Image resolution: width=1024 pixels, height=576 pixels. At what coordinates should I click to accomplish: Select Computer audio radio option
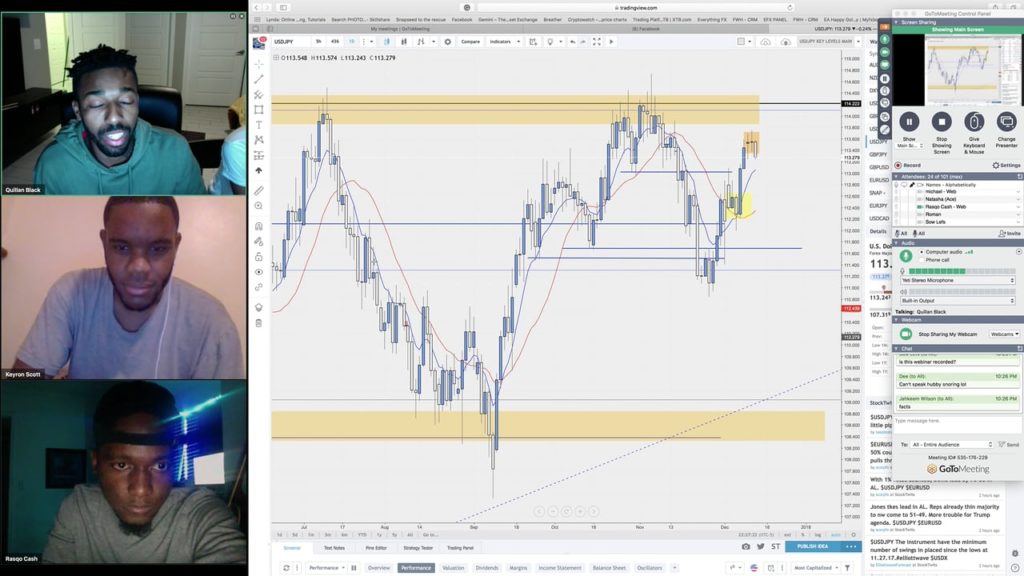[921, 251]
